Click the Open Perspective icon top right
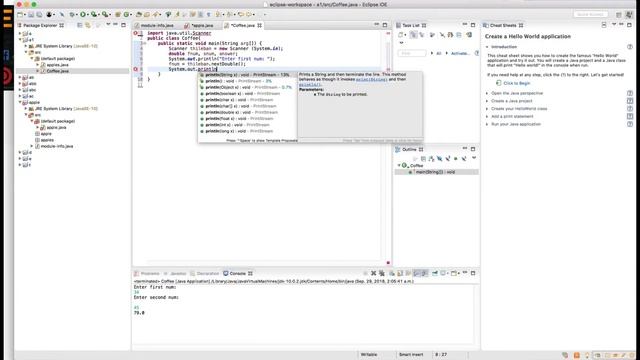This screenshot has width=640, height=360. point(619,14)
